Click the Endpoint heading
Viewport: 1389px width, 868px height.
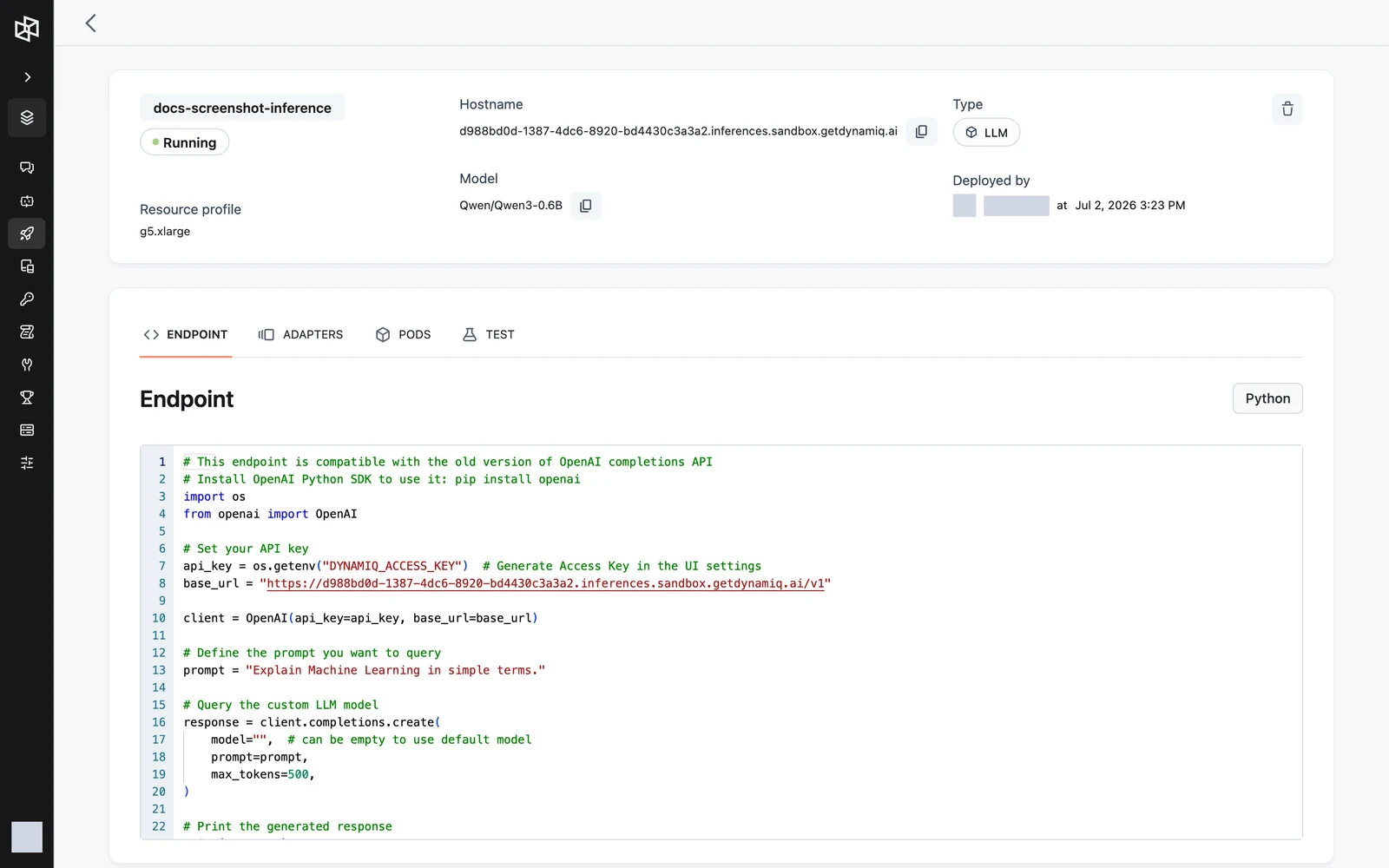tap(187, 399)
